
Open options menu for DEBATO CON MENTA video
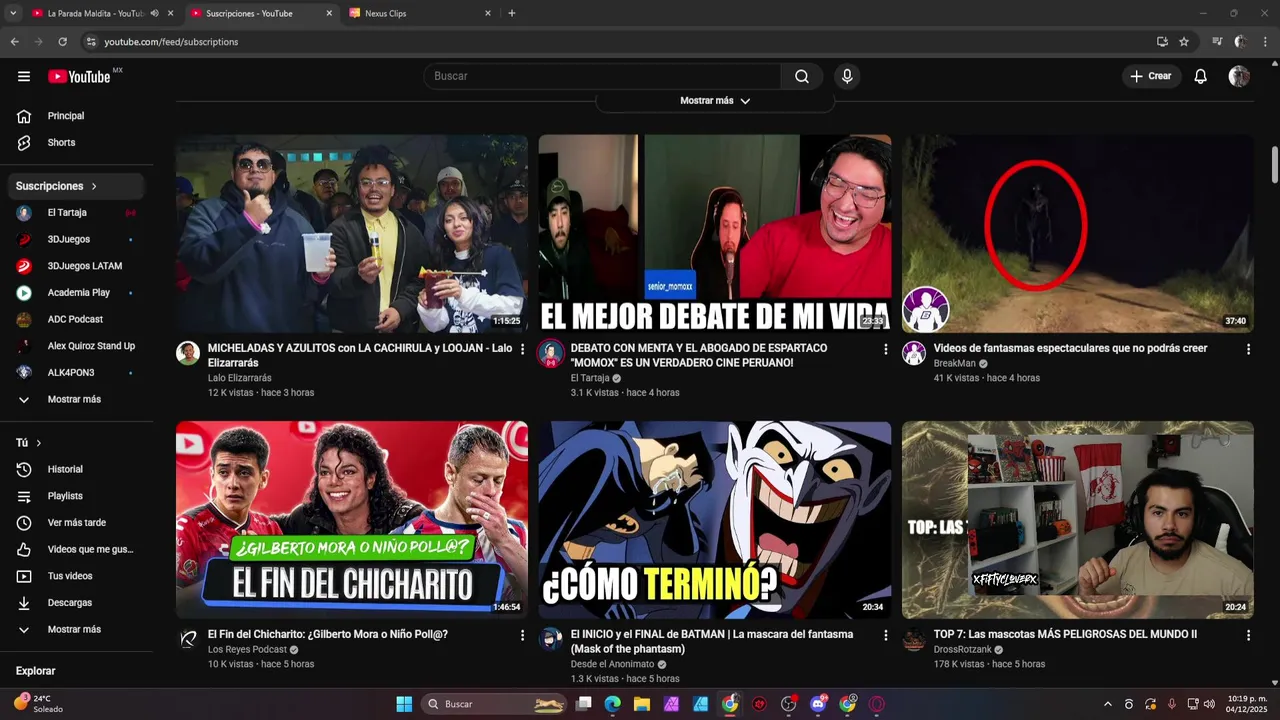click(885, 349)
